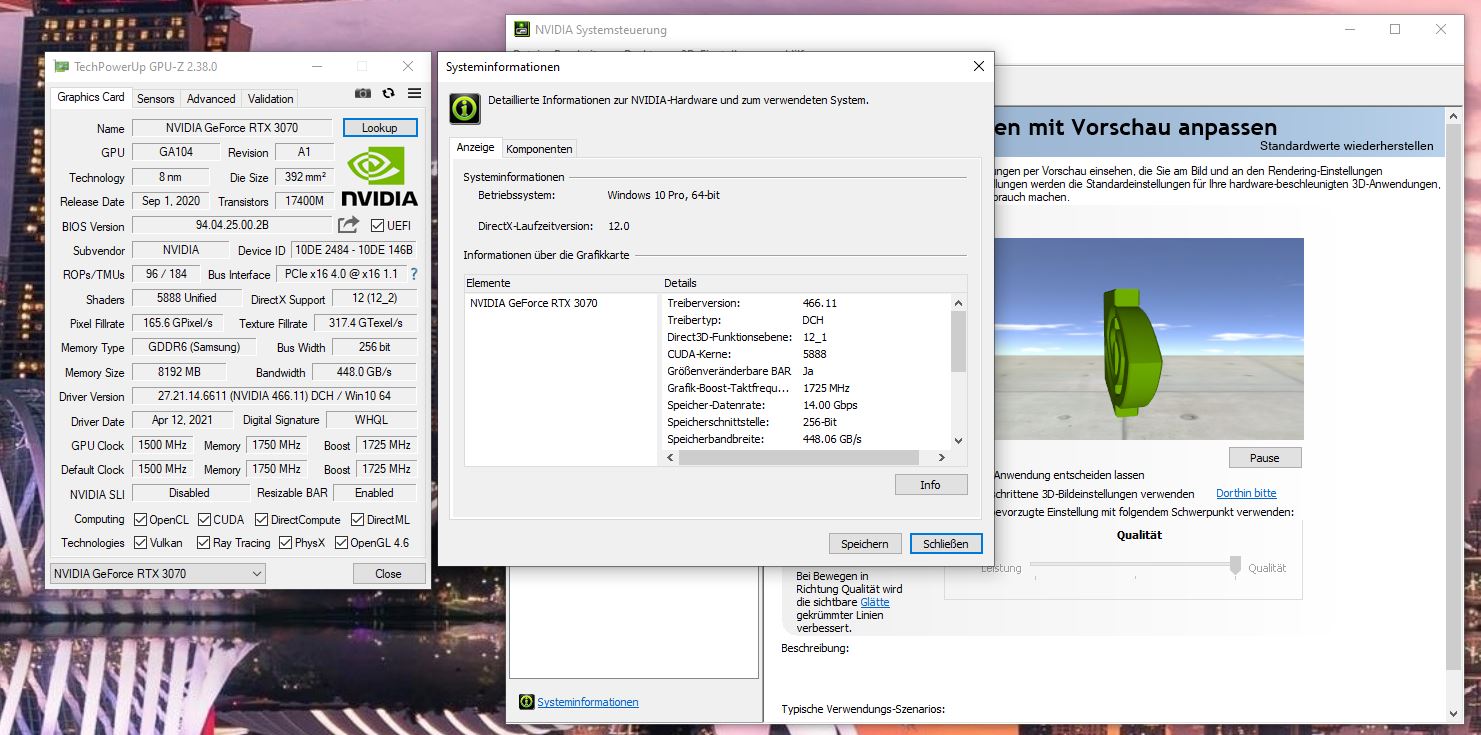Click the details list scroll-down arrow
Screen dimensions: 1481x735
point(958,440)
